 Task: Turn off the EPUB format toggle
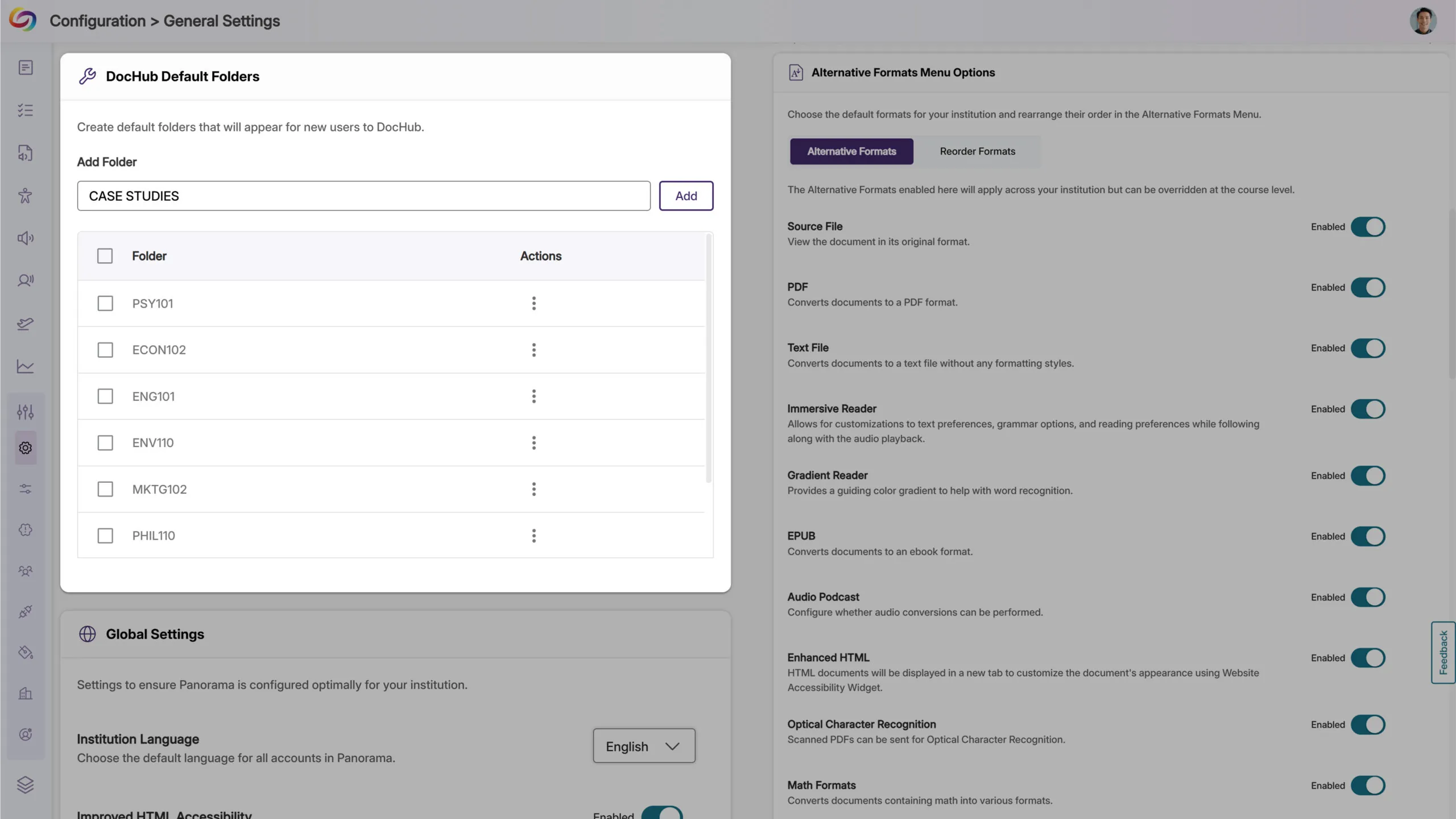1368,536
